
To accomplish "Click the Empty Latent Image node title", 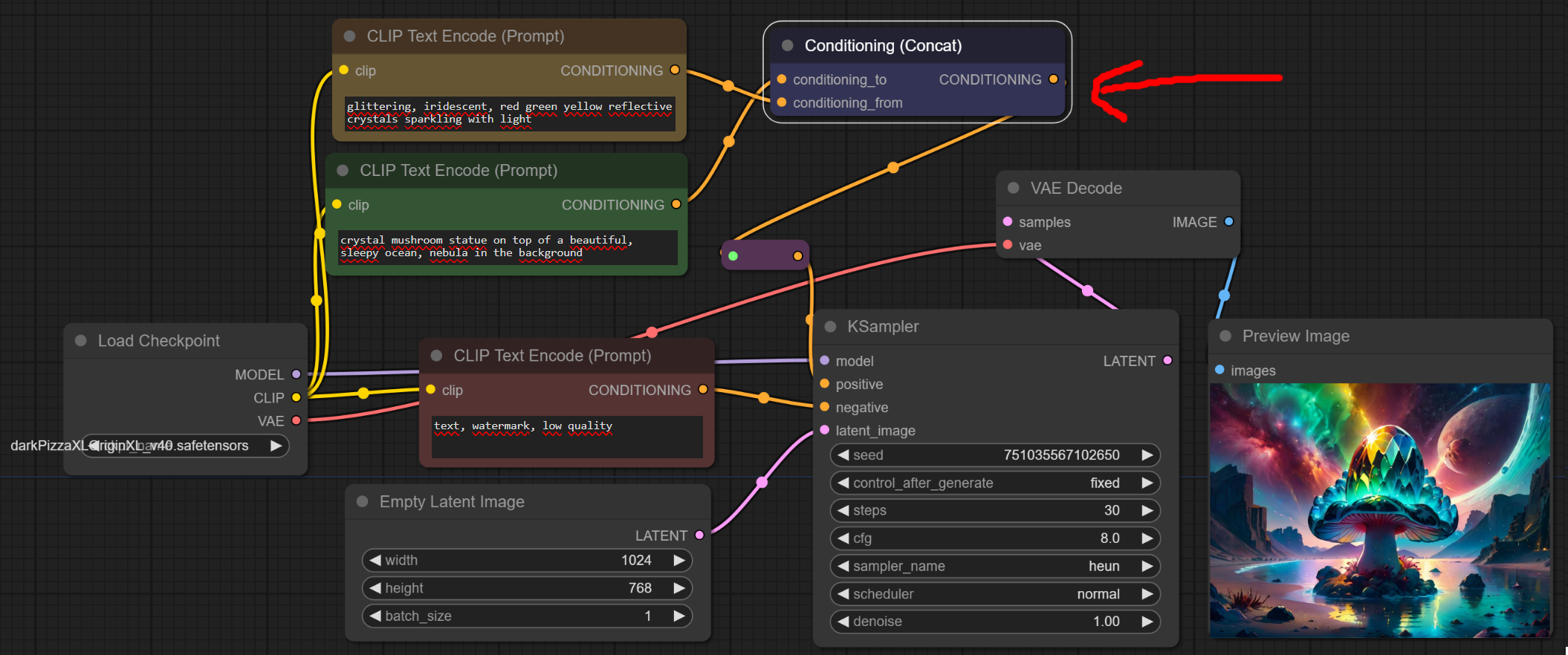I will (452, 502).
